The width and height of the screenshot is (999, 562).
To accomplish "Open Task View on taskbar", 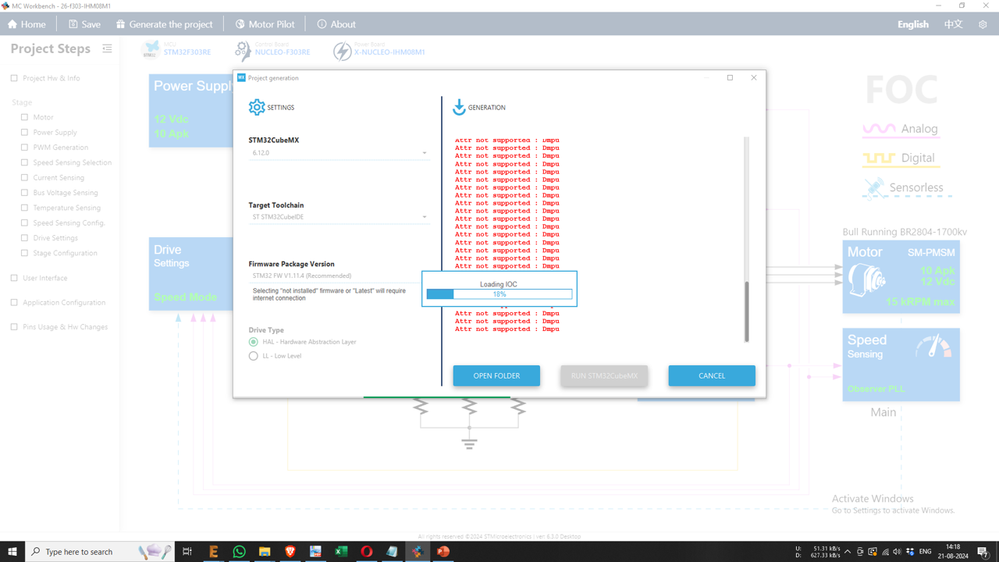I will (187, 551).
